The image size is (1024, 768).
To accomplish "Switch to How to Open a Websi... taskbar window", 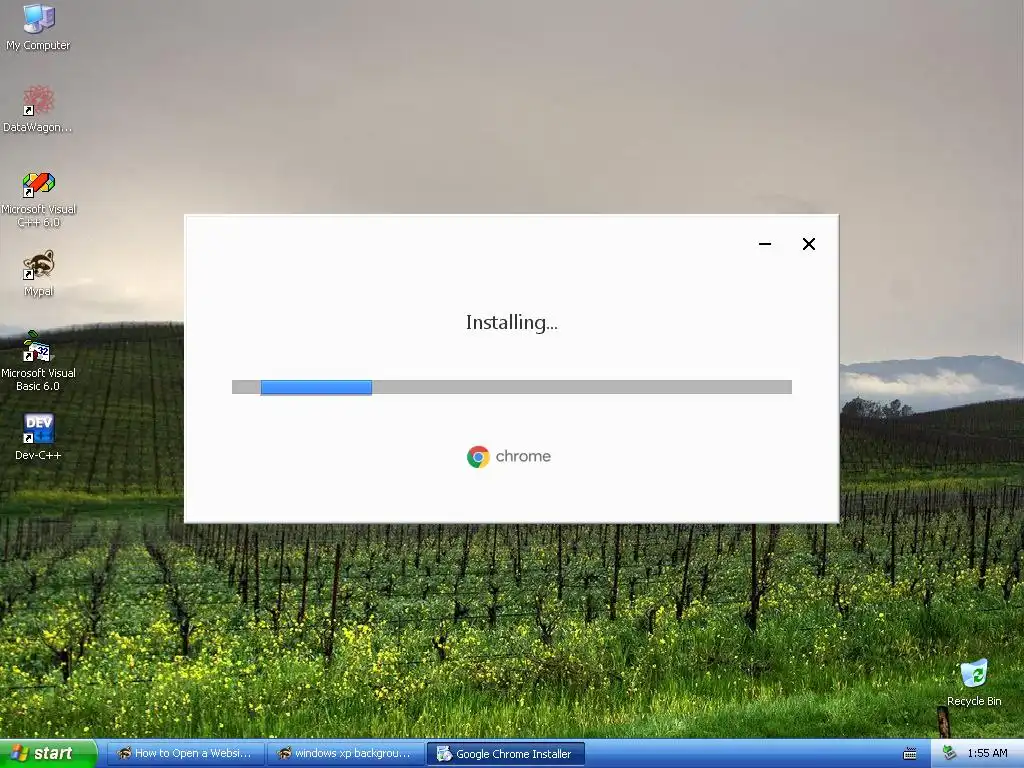I will point(187,754).
